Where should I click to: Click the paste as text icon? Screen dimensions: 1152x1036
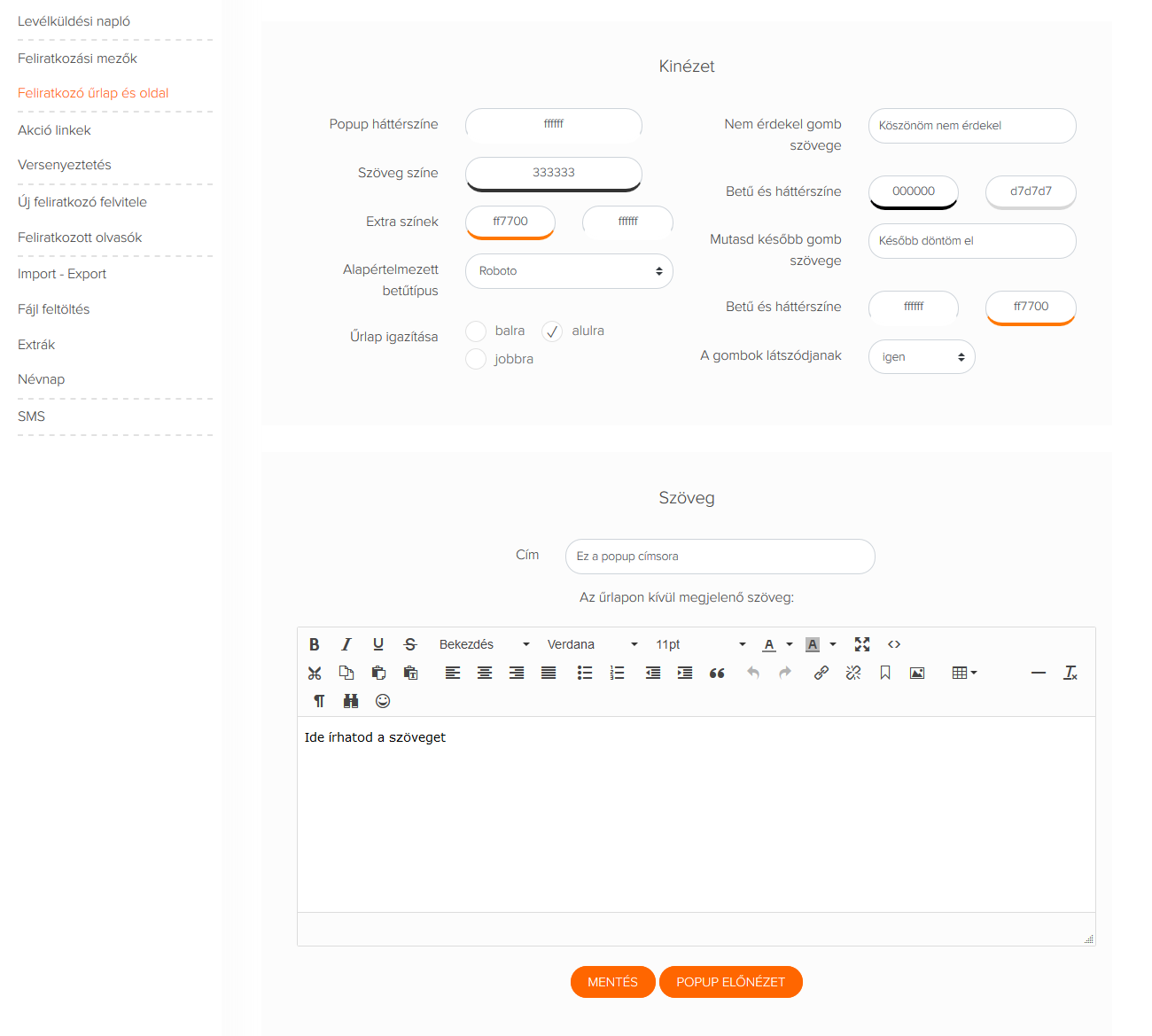pos(410,673)
